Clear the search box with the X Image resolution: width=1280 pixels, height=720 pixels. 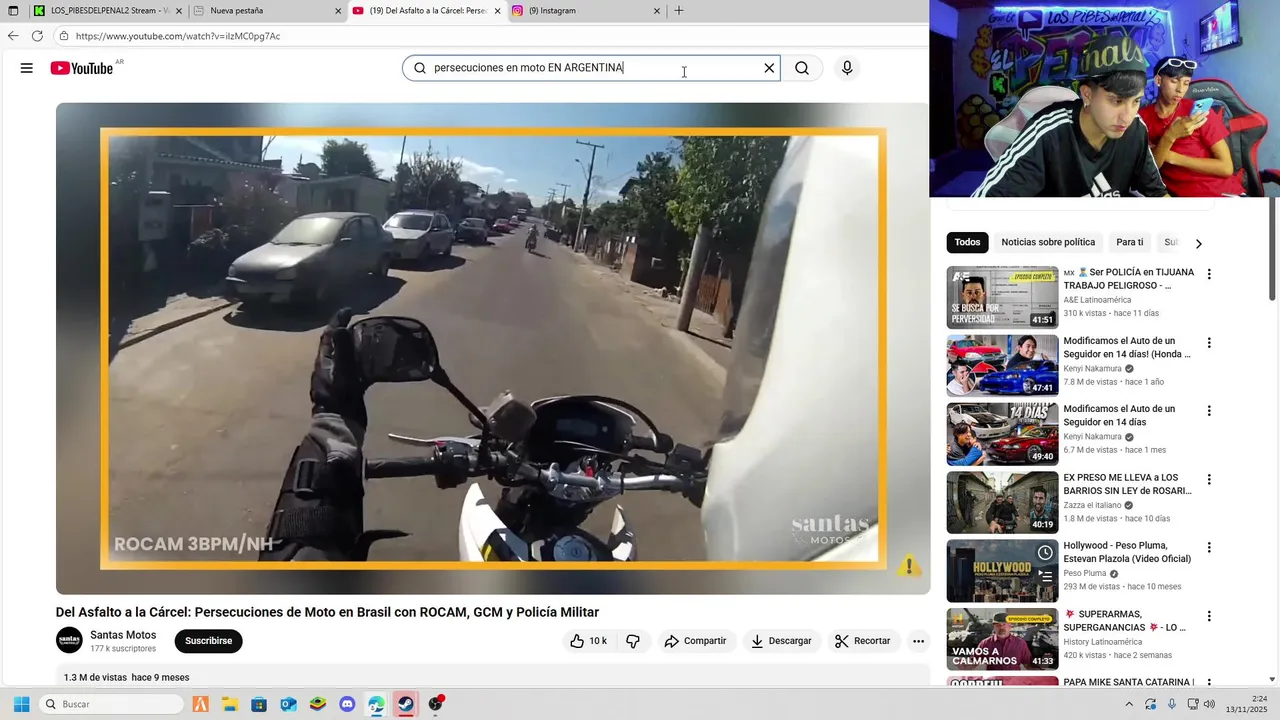coord(769,68)
